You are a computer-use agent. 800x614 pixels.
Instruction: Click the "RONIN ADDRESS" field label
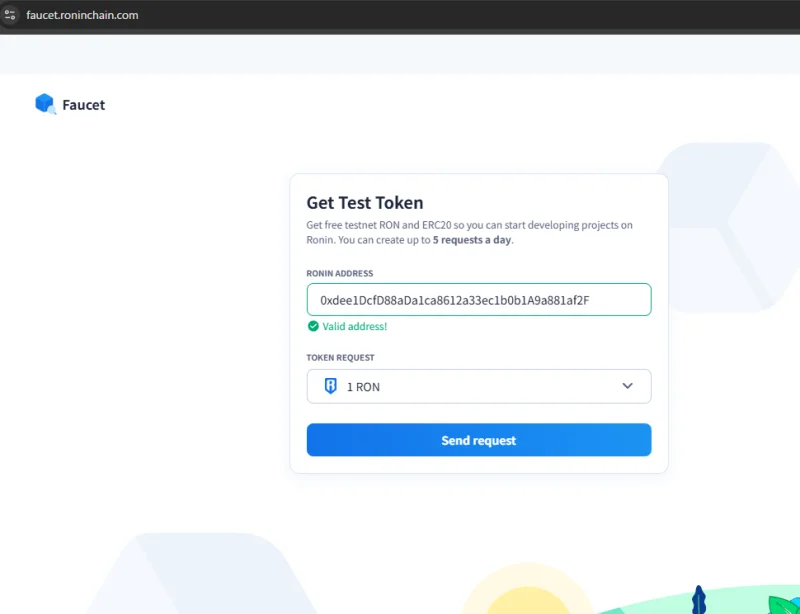click(x=340, y=273)
